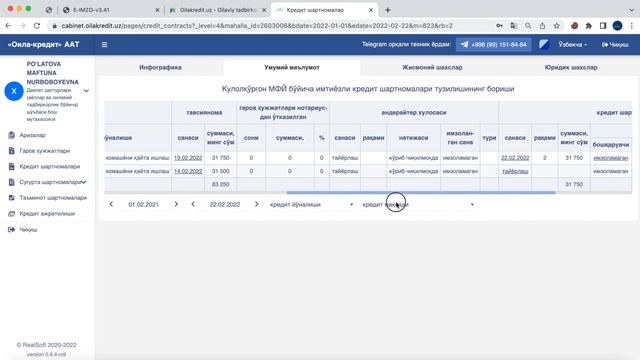Click the Кредит шартномалари sidebar icon

(x=11, y=166)
